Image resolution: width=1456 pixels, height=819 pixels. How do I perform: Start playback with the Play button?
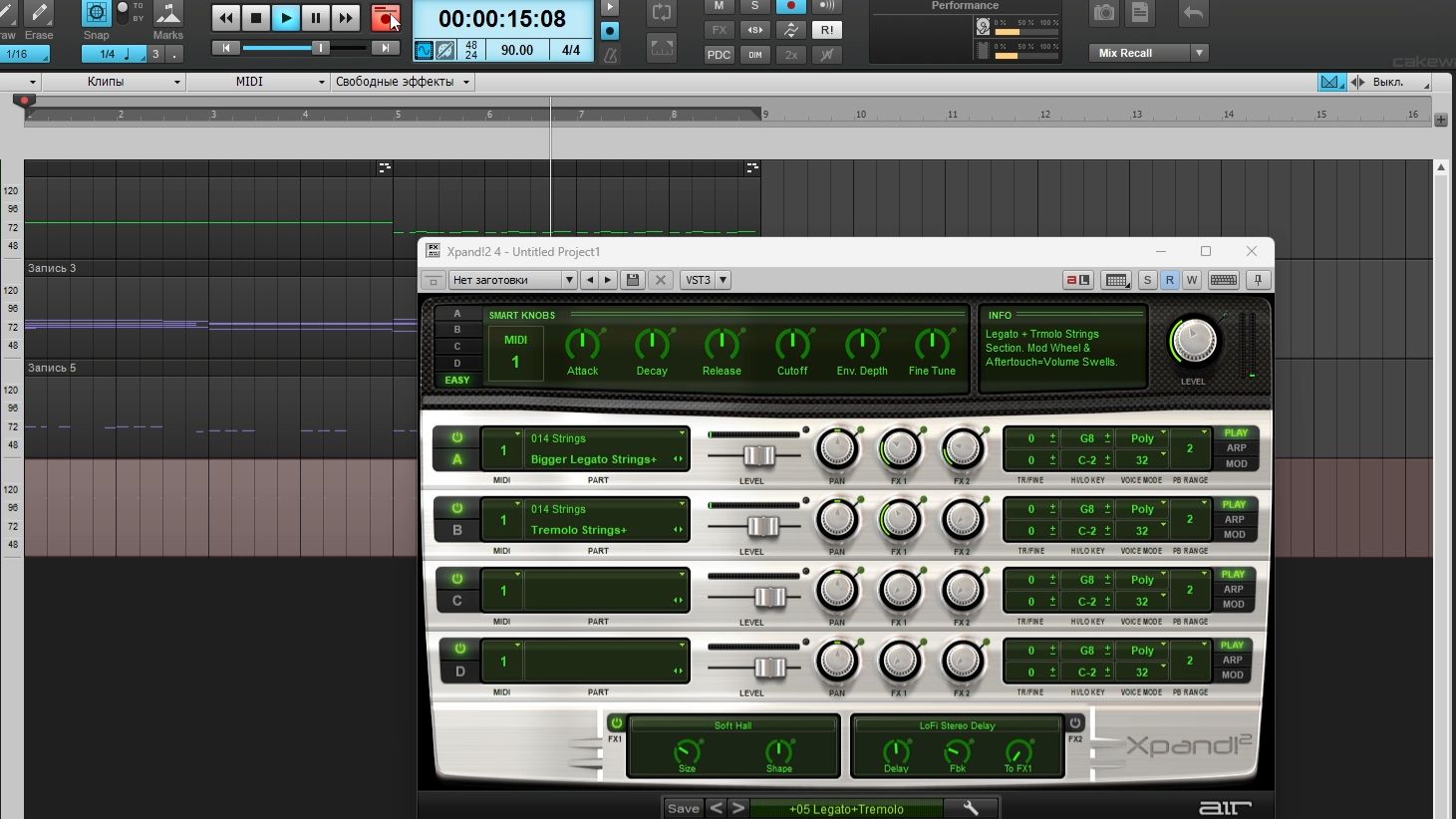286,17
